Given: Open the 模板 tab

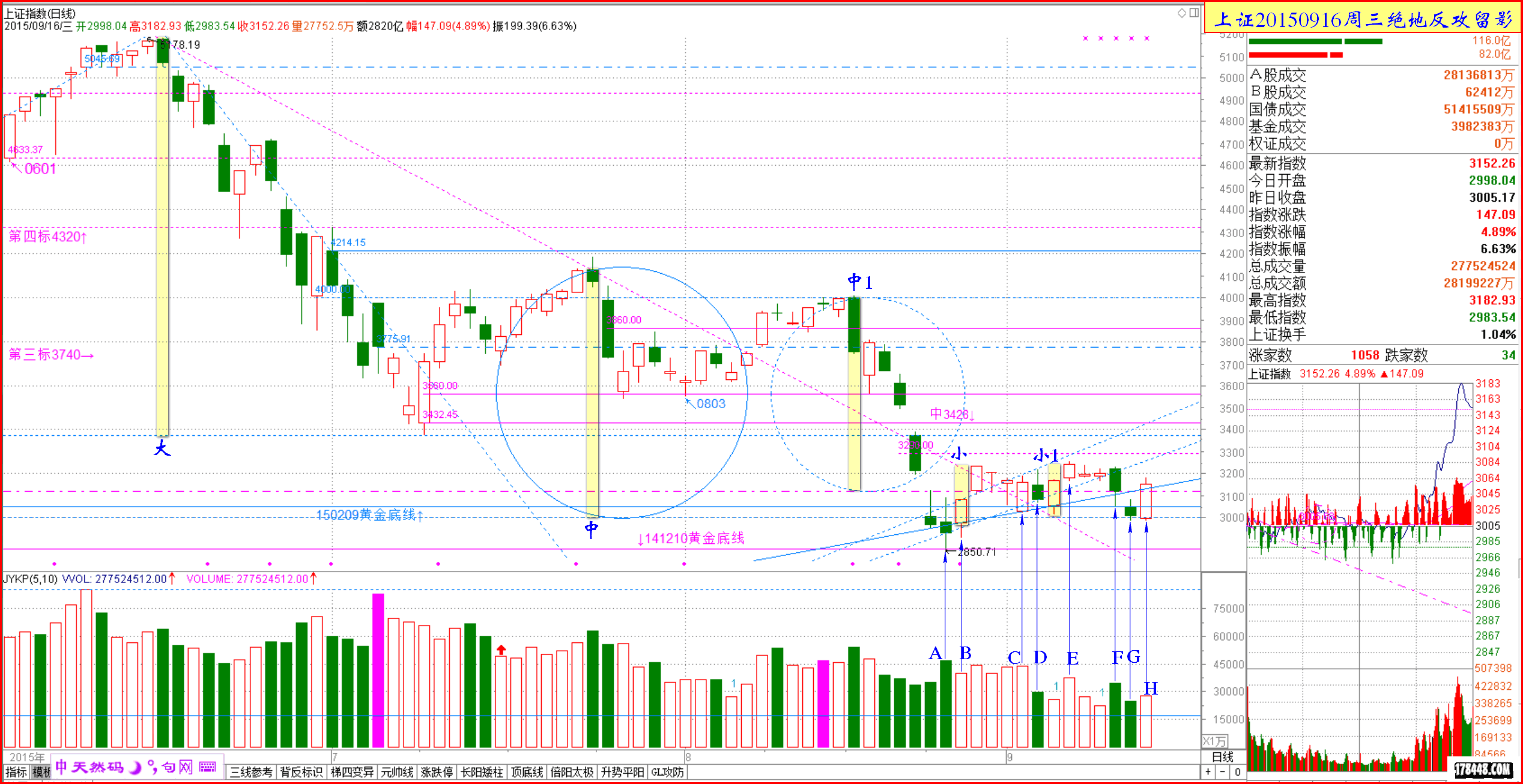Looking at the screenshot, I should tap(41, 772).
